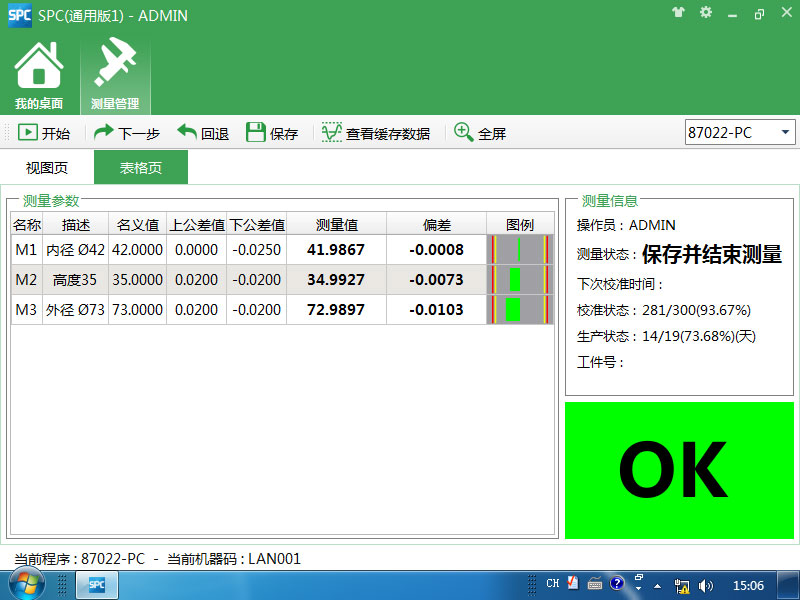Click the 测量值 column header
The height and width of the screenshot is (600, 800).
click(x=336, y=224)
